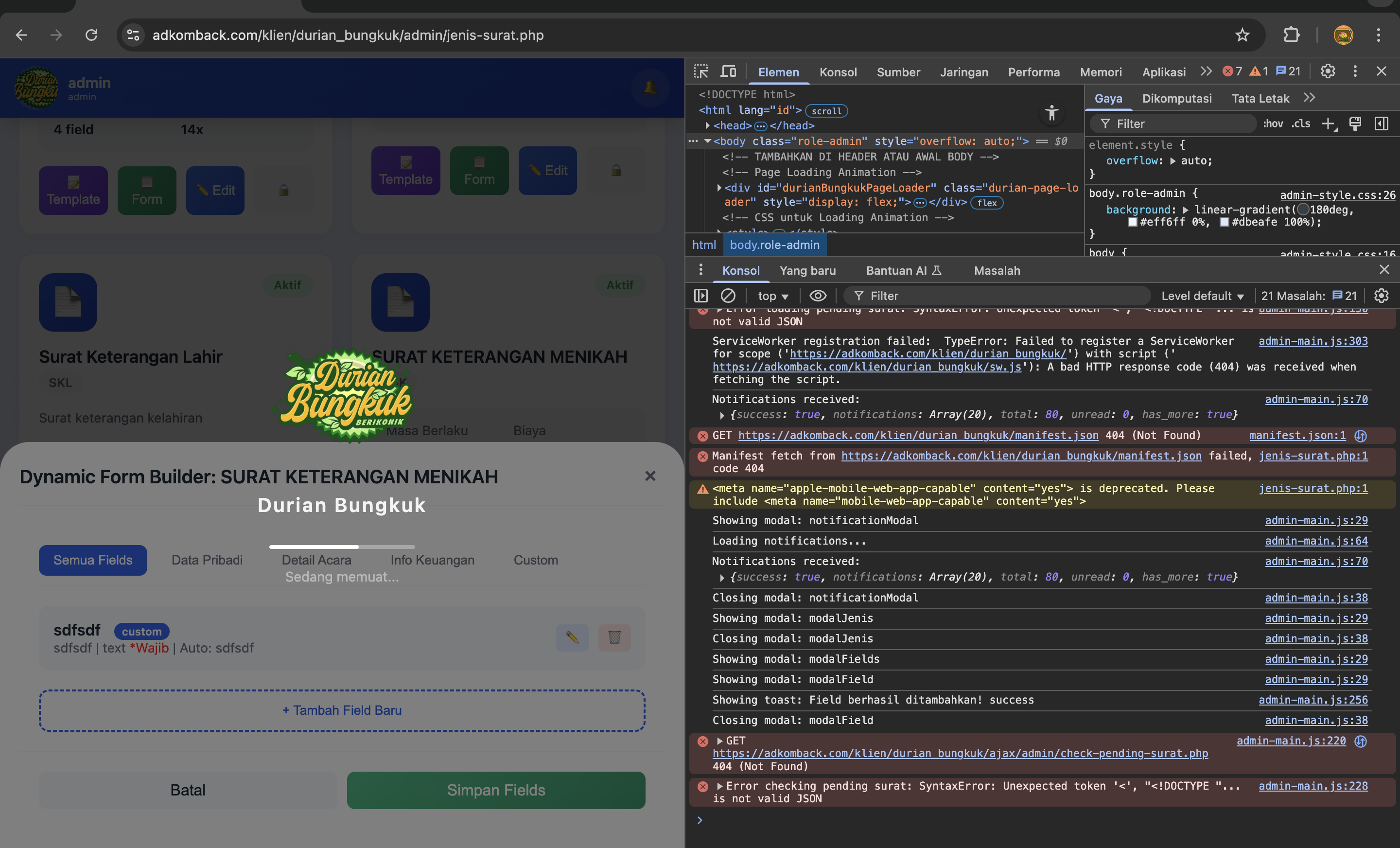The width and height of the screenshot is (1400, 848).
Task: Click the #eff6ff color swatch
Action: [1132, 222]
